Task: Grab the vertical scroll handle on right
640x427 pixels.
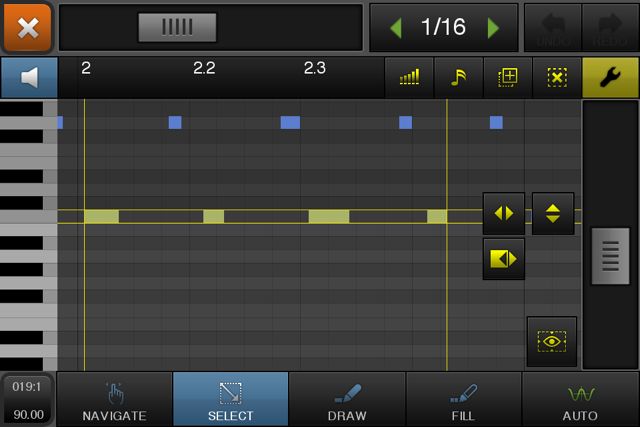Action: click(610, 256)
